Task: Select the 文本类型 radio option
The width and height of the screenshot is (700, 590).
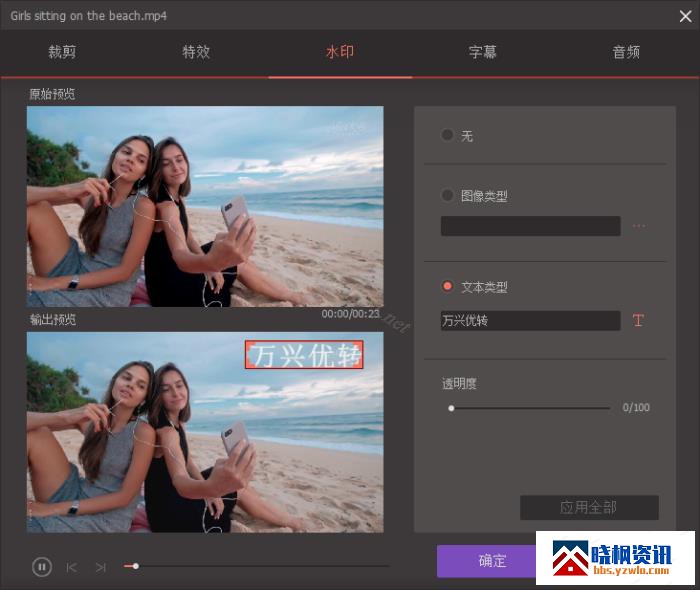Action: click(x=447, y=286)
